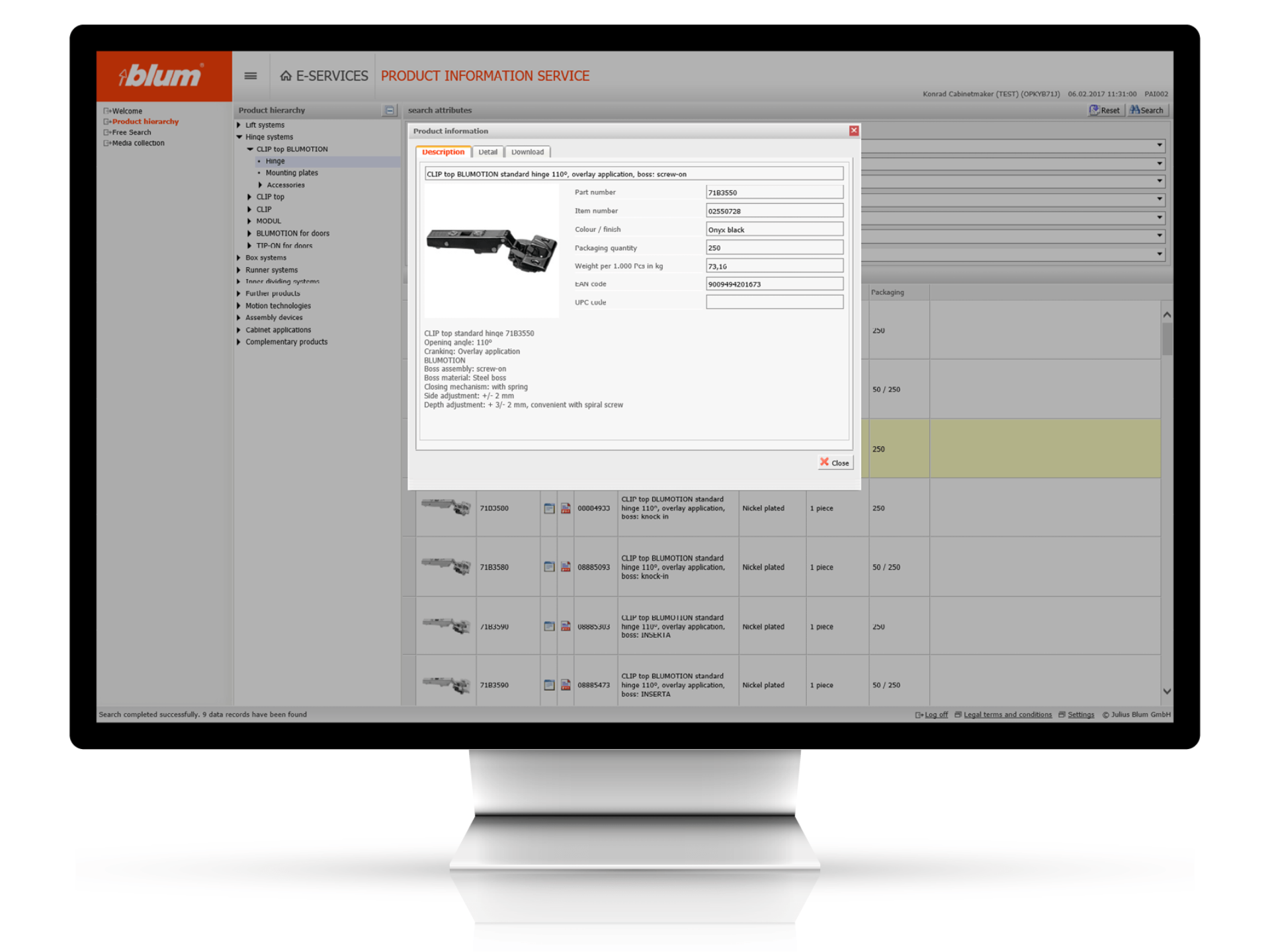Screen dimensions: 1270x952
Task: Click the E-SERVICES home icon
Action: (x=286, y=76)
